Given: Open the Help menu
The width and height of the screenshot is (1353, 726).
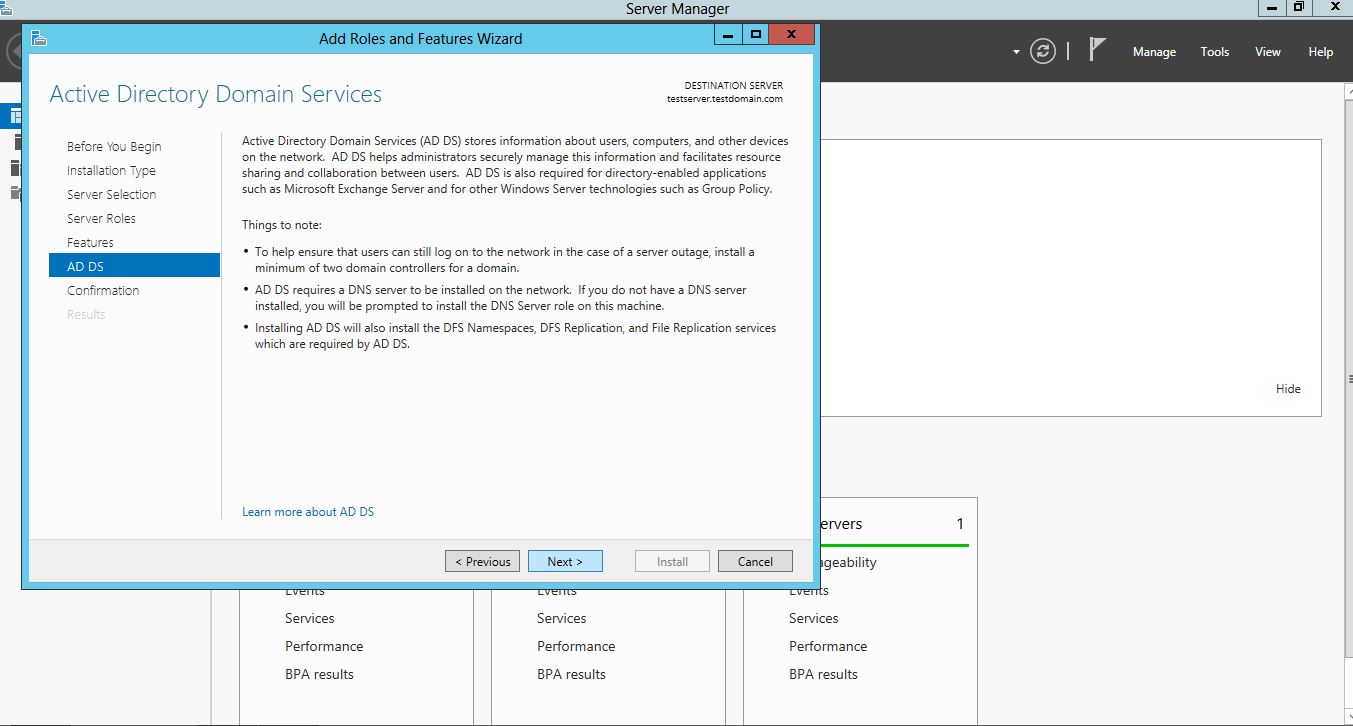Looking at the screenshot, I should pyautogui.click(x=1320, y=52).
